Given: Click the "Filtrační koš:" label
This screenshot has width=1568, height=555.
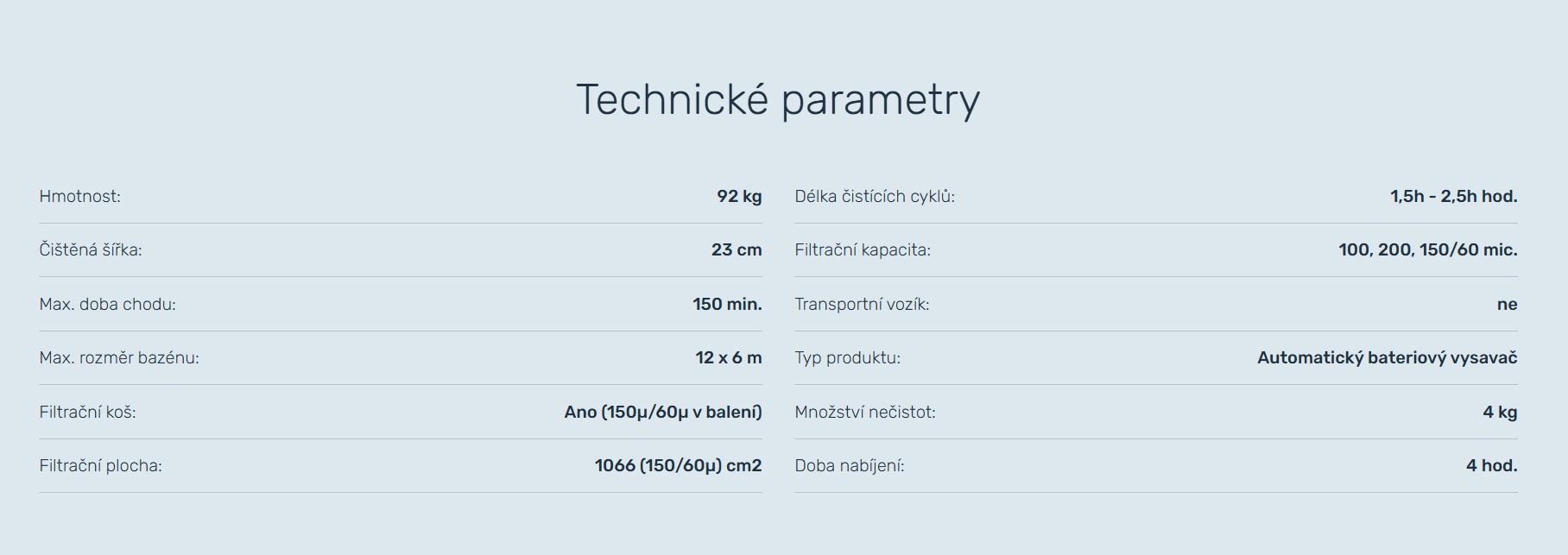Looking at the screenshot, I should 87,413.
